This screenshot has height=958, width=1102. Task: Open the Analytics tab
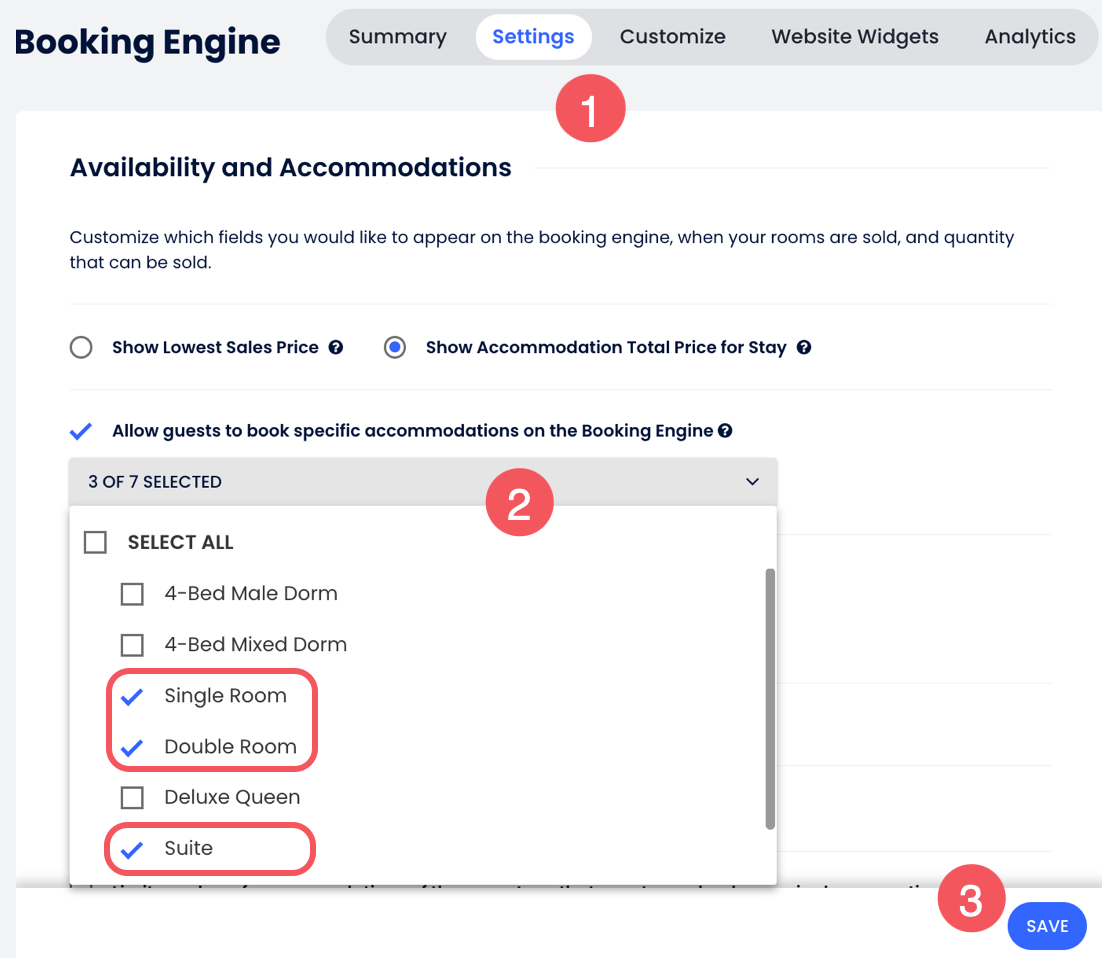[1030, 37]
